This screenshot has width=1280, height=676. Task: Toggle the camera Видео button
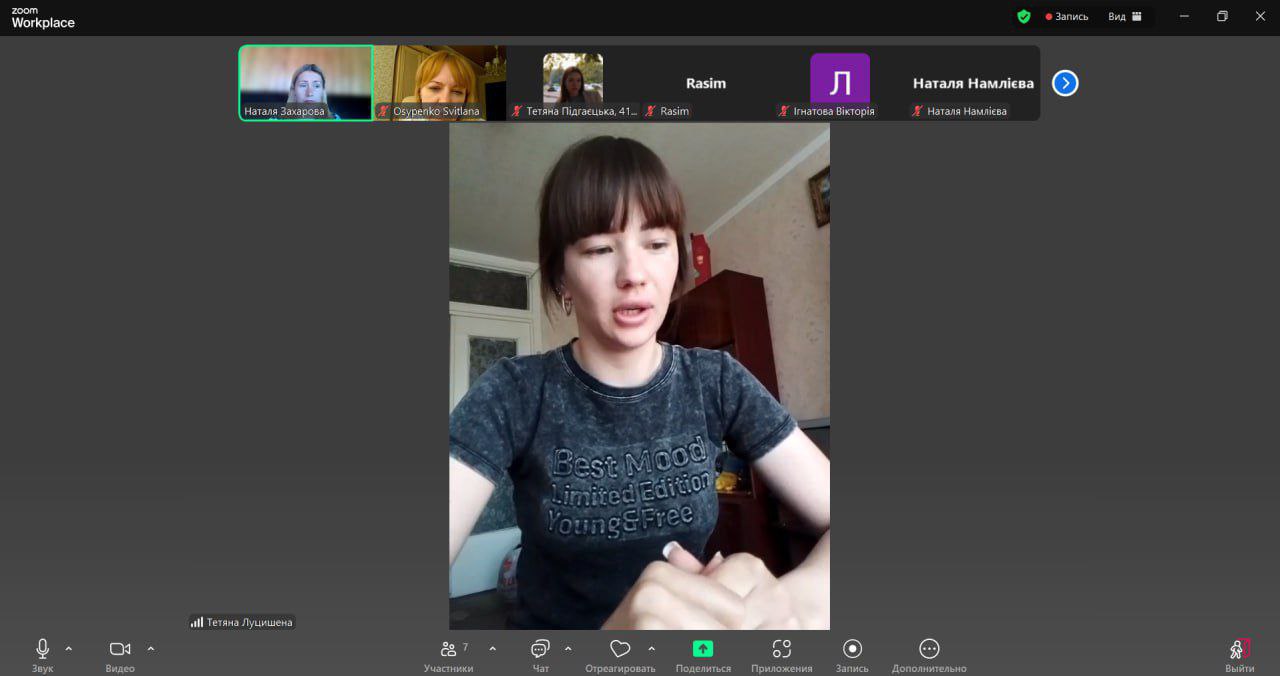pyautogui.click(x=120, y=650)
